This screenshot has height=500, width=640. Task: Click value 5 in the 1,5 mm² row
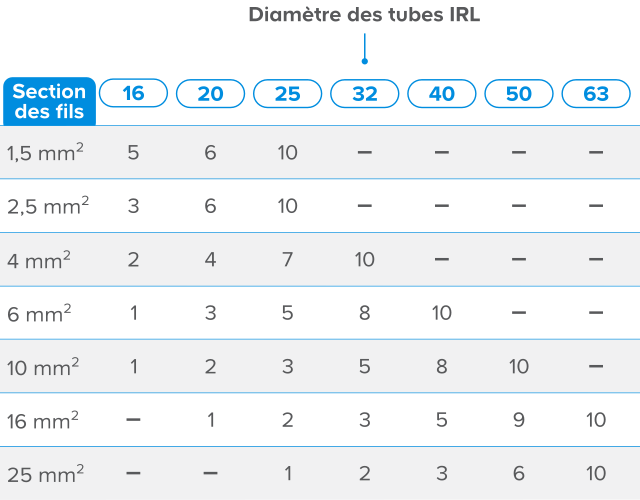click(x=134, y=153)
